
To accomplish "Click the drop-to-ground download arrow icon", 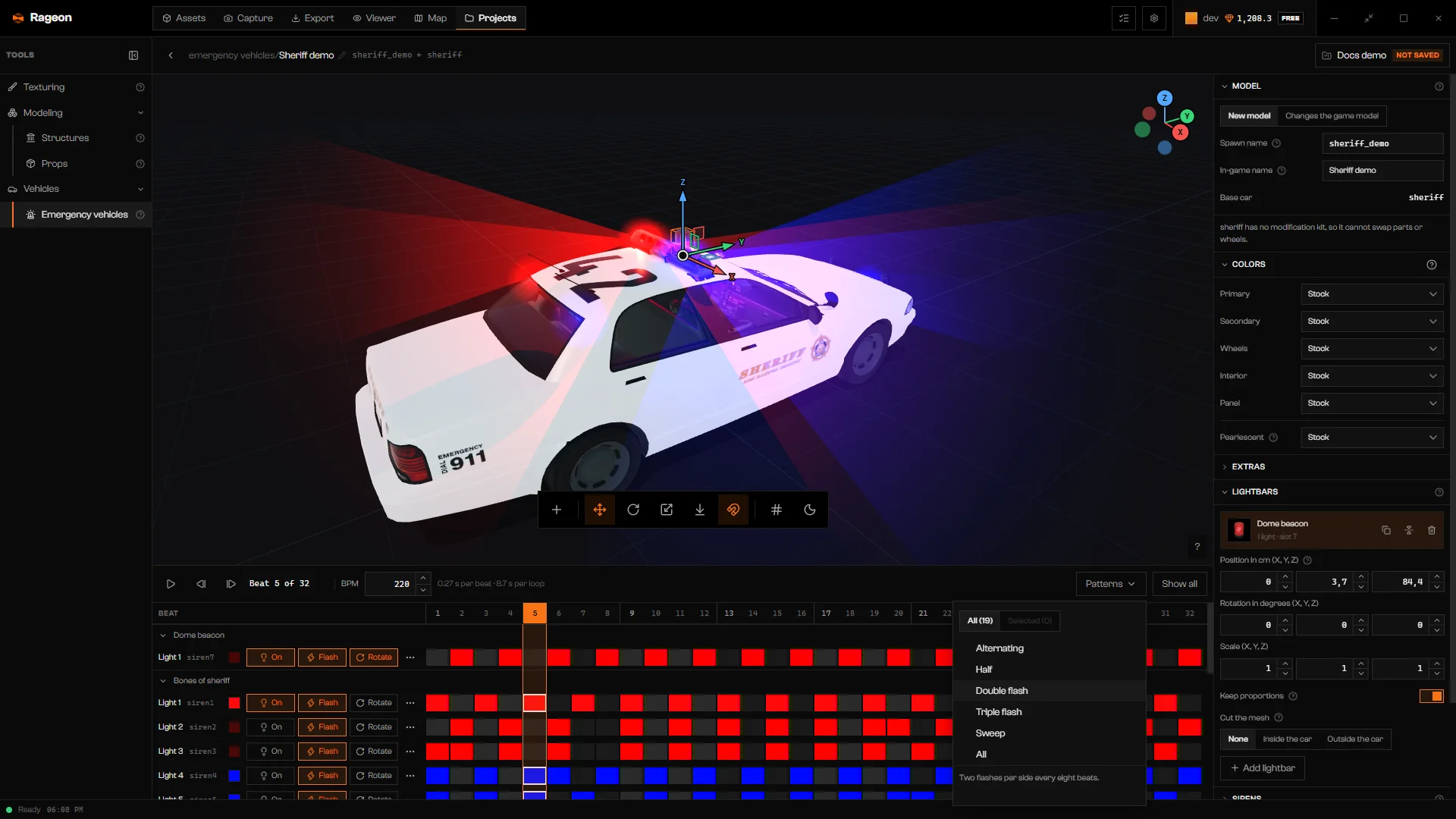I will (700, 510).
